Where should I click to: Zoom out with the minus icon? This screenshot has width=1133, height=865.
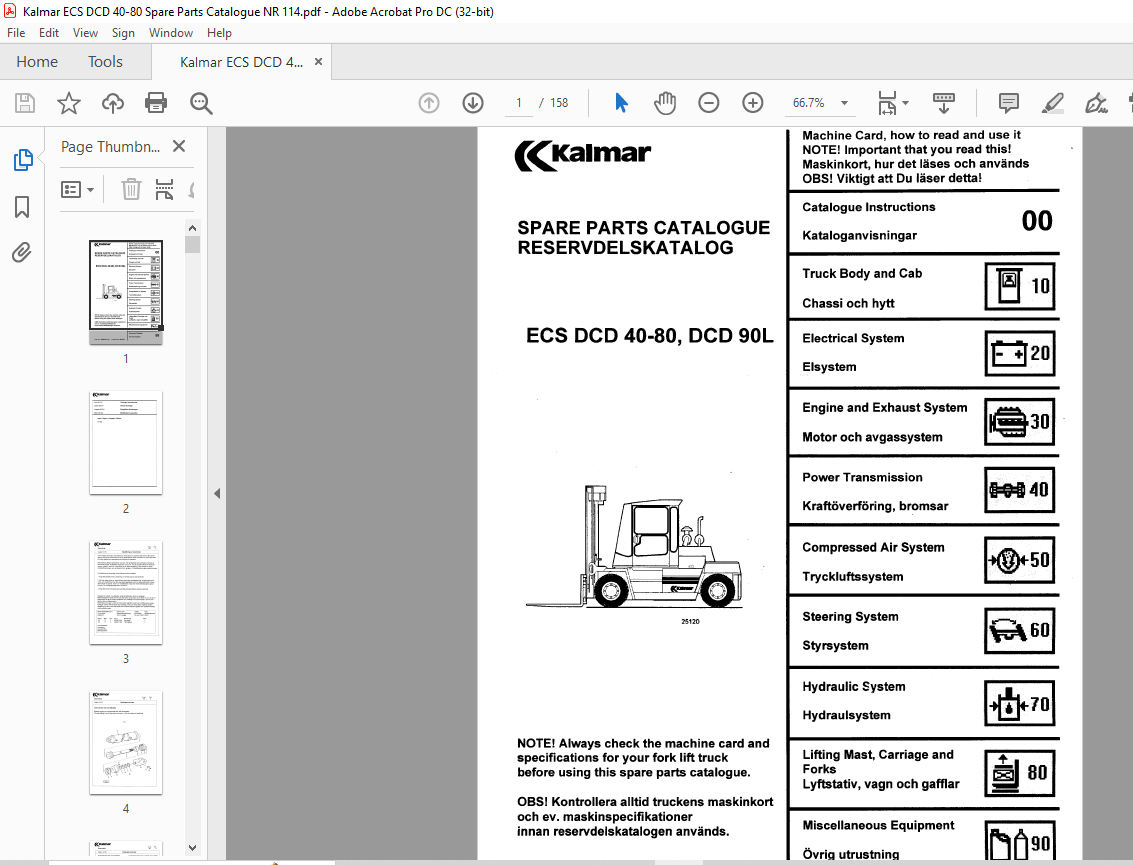(709, 103)
